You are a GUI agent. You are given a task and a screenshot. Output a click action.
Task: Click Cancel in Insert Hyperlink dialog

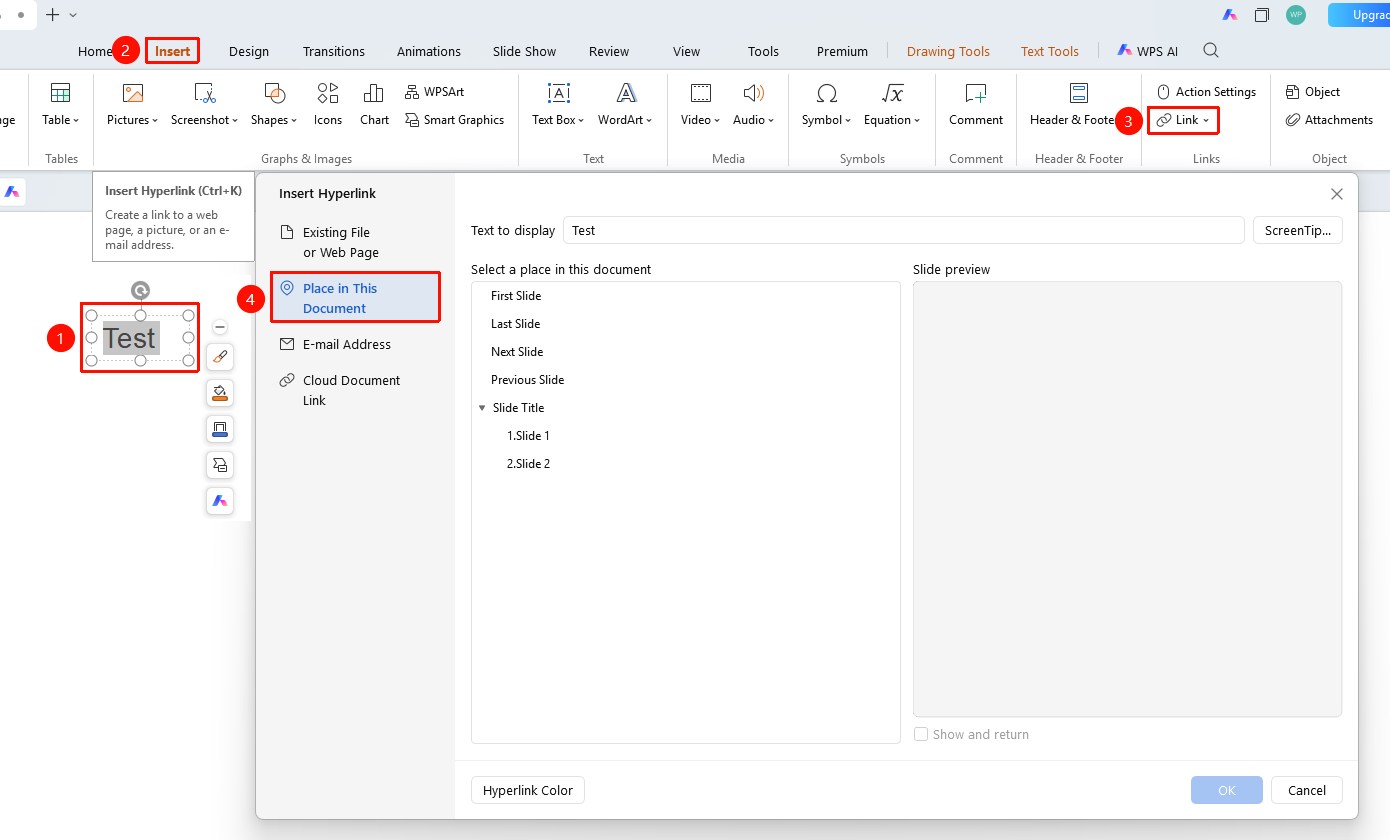(1306, 790)
